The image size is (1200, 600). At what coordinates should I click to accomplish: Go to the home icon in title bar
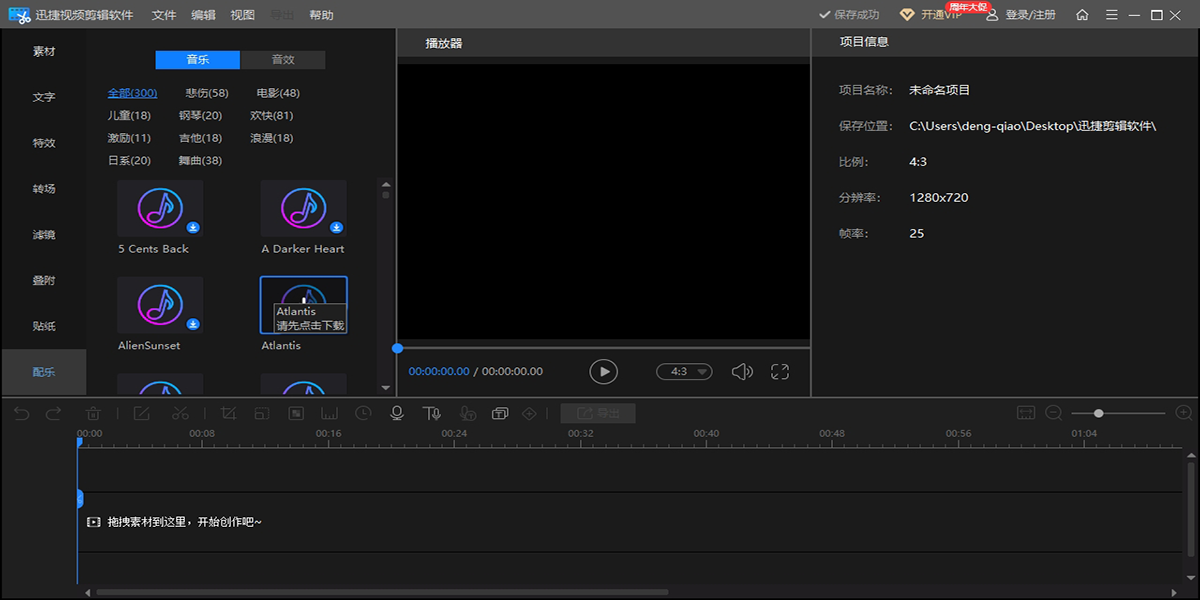[x=1082, y=15]
